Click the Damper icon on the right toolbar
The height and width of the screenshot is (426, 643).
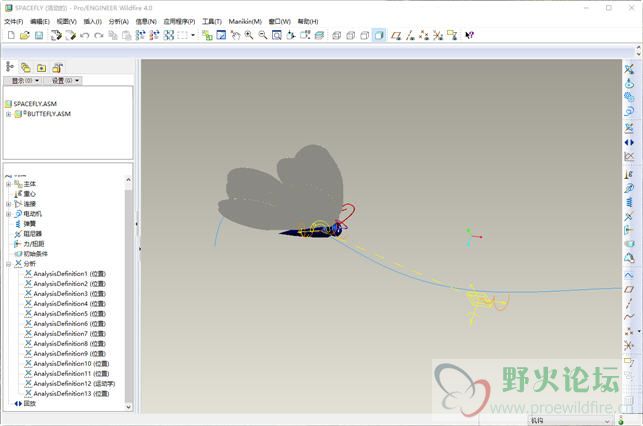pos(629,216)
